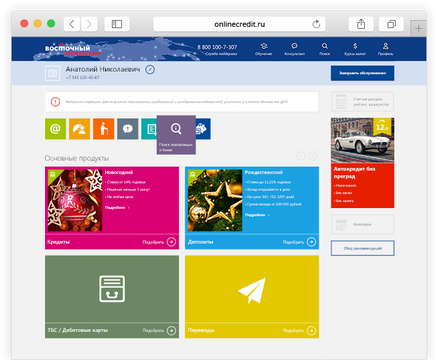Image resolution: width=438 pixels, height=360 pixels.
Task: Click the Автокредит без преград heading
Action: pos(354,173)
